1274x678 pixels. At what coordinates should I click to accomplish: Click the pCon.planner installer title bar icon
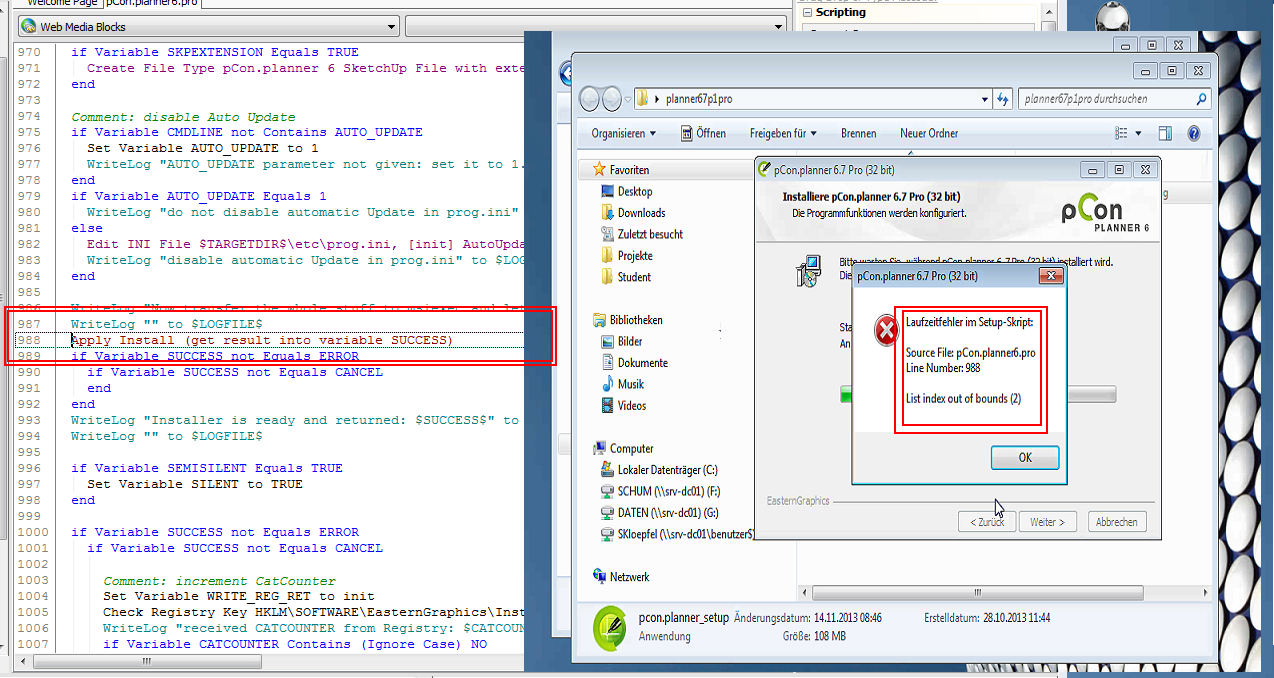[765, 170]
